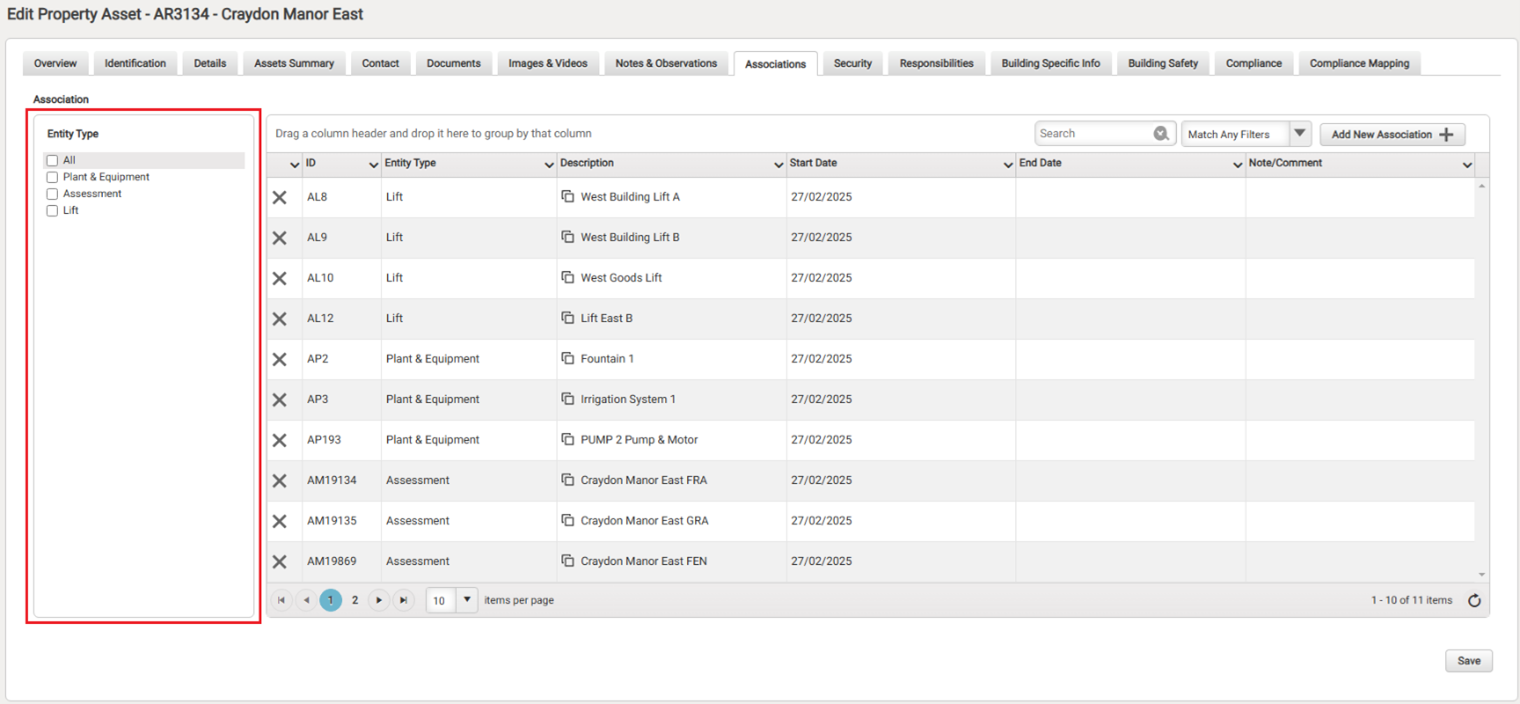Click the icon beside Craydon Manor East FRA
The width and height of the screenshot is (1520, 704).
[x=568, y=480]
